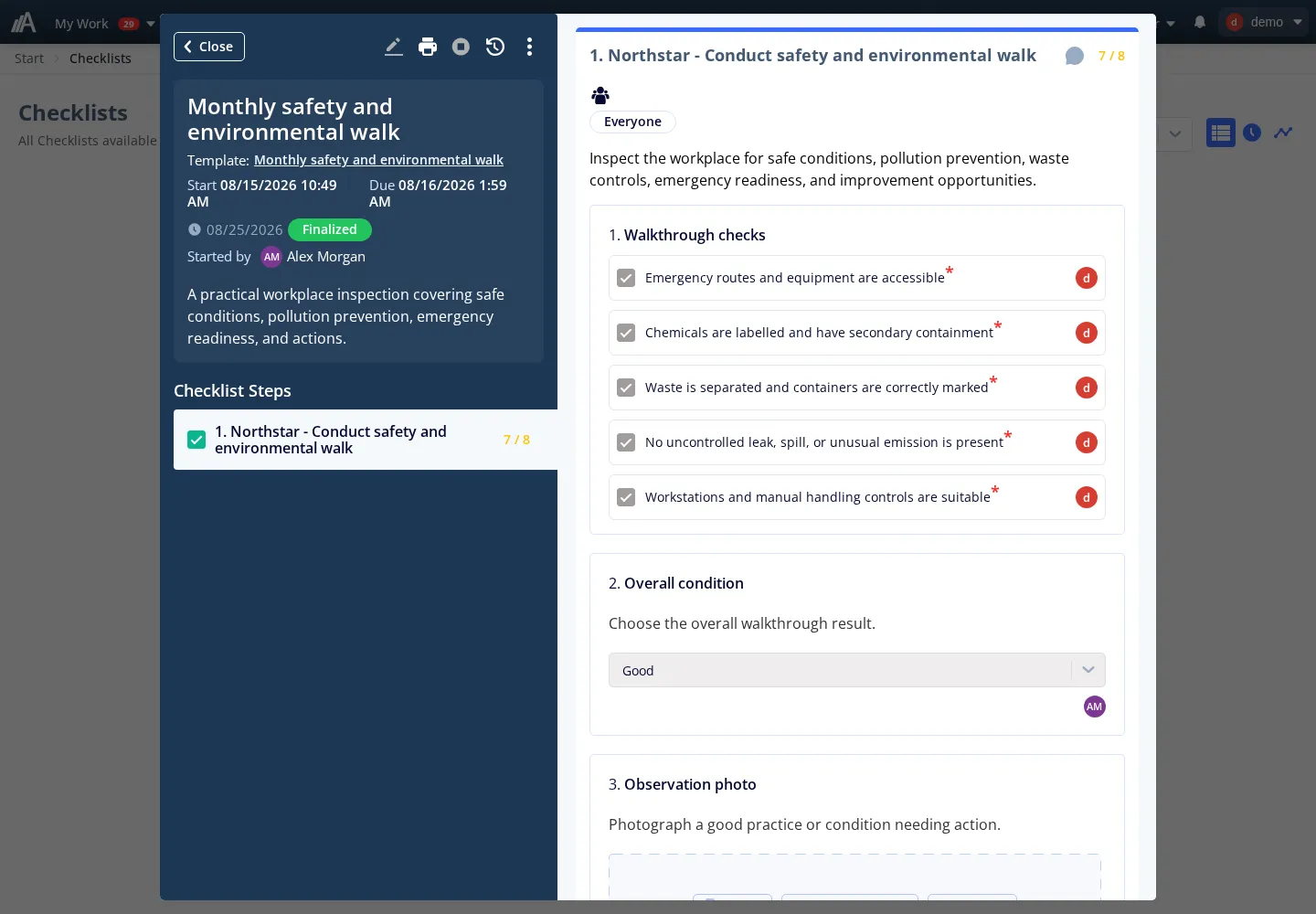The image size is (1316, 914).
Task: Click the app logo in the top-left corner
Action: [24, 22]
